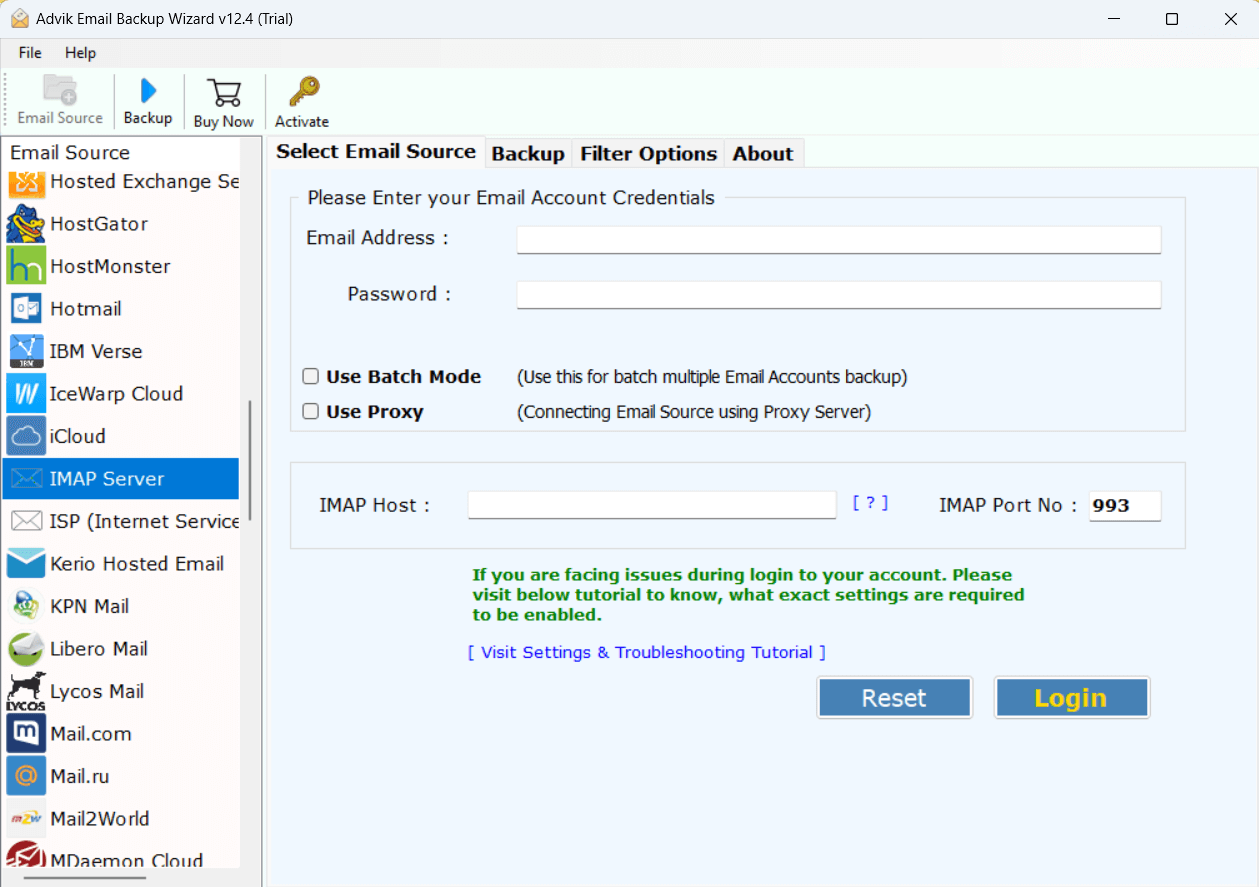Select the HostGator list entry text
The image size is (1259, 887).
coord(99,224)
